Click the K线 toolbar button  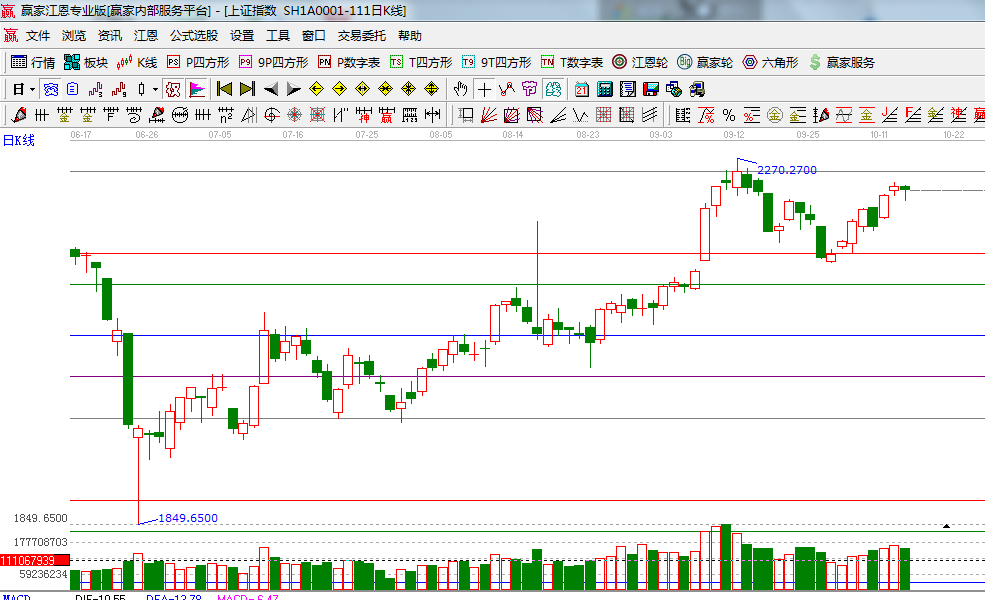point(137,62)
